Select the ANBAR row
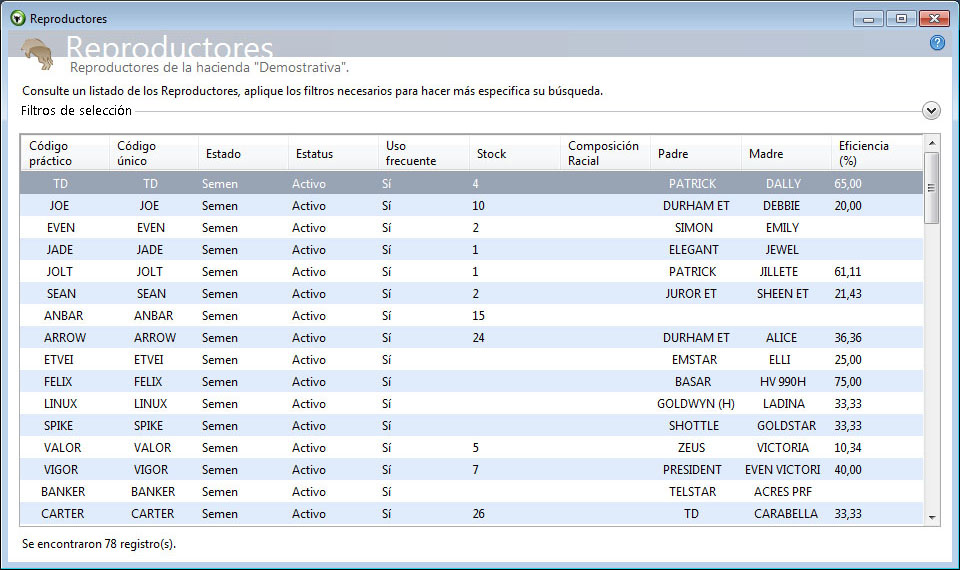 (471, 316)
